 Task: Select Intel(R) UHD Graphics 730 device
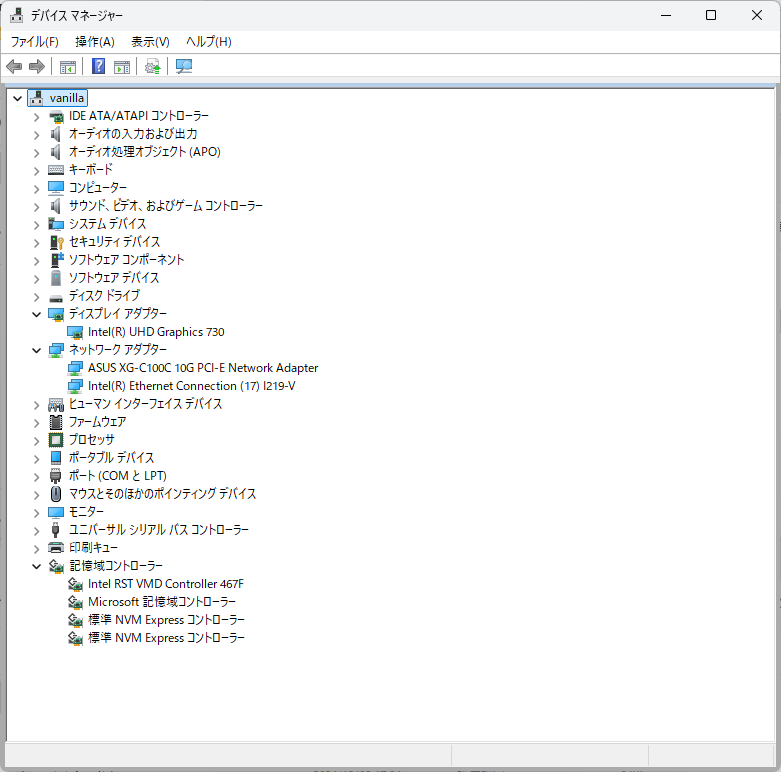(x=156, y=332)
